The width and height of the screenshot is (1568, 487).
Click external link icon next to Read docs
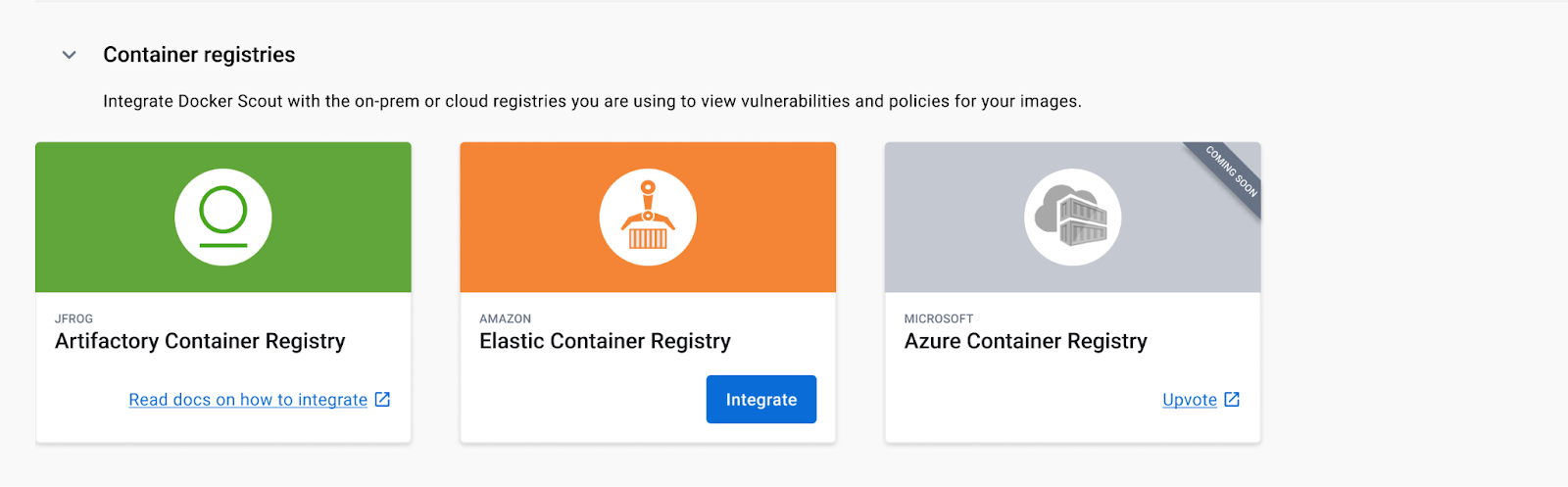(383, 399)
